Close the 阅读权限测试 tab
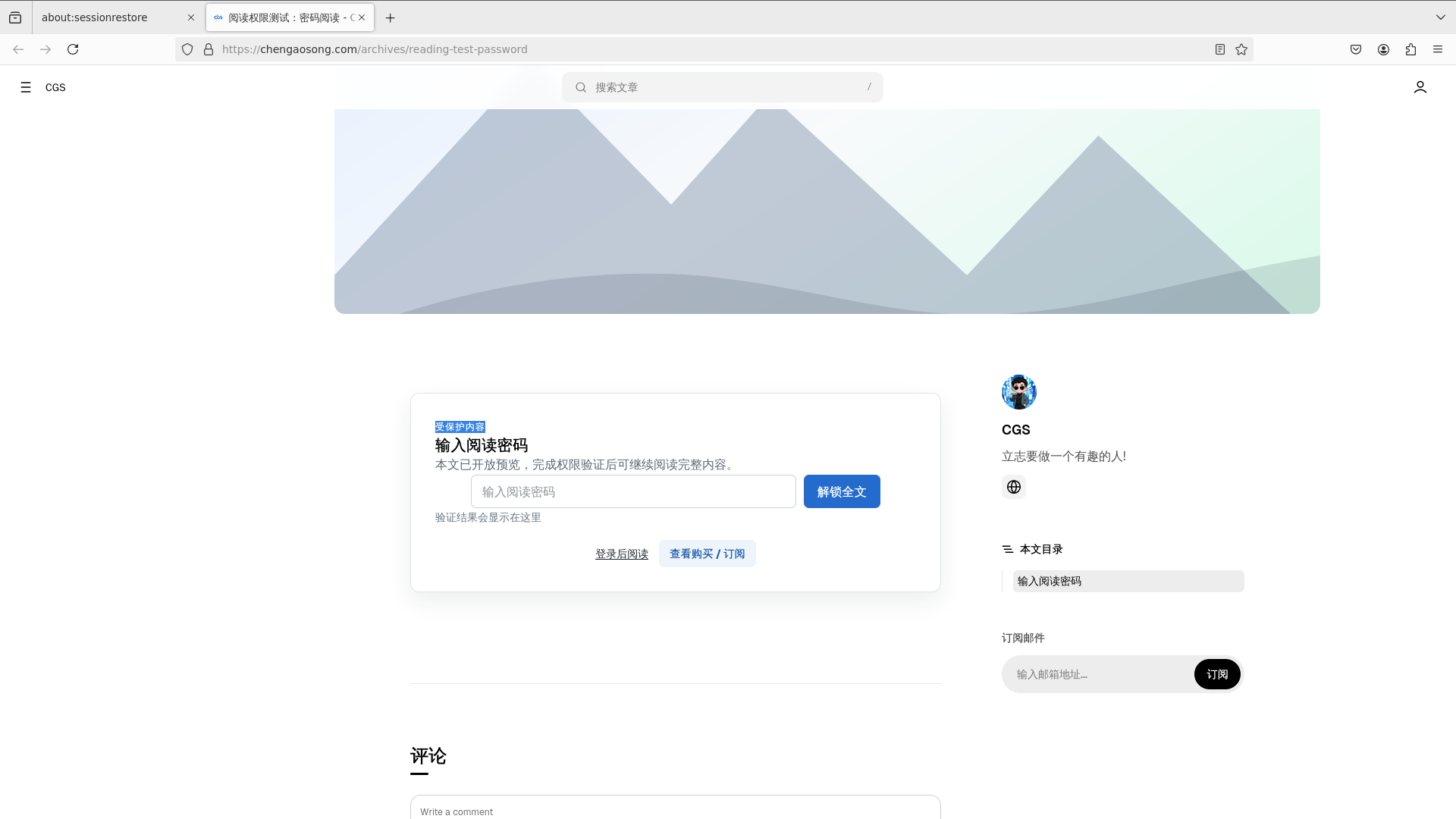 [x=362, y=17]
